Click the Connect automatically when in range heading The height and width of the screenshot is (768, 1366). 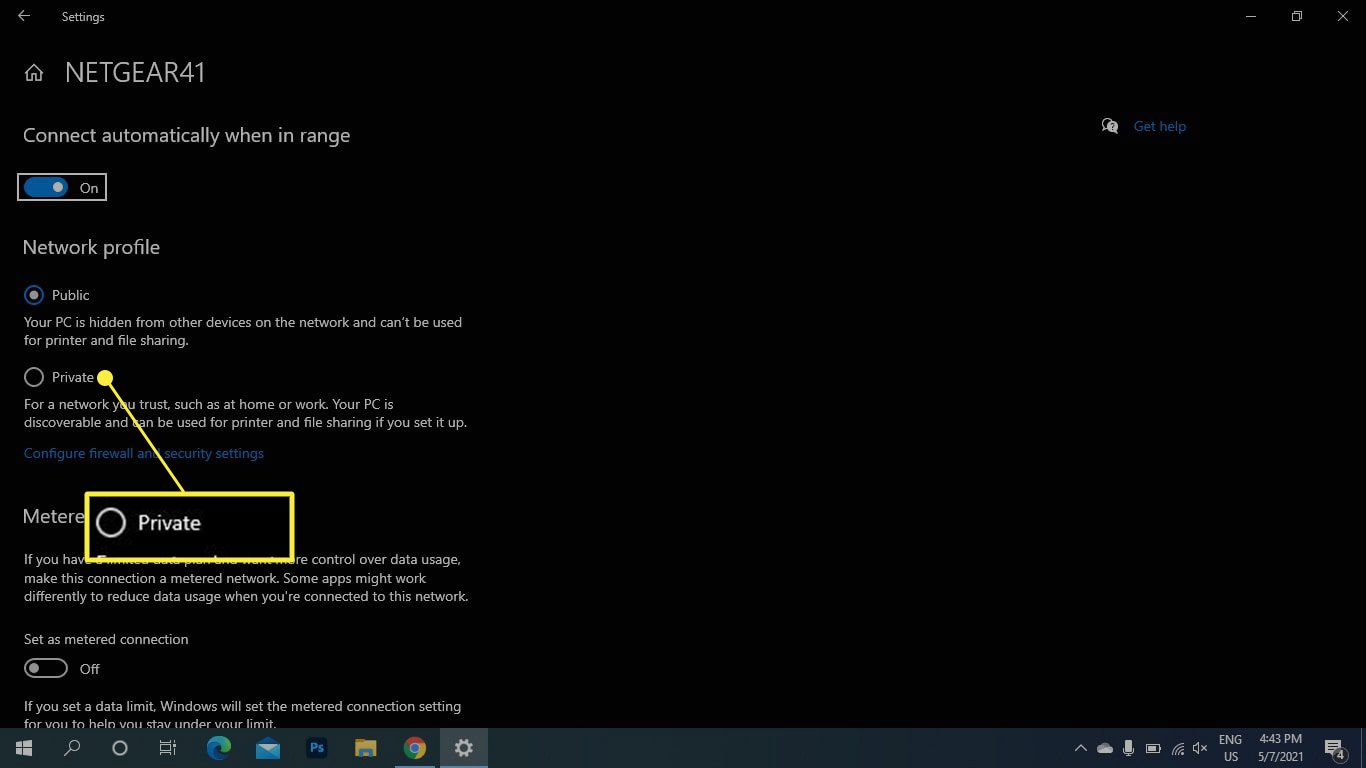(x=186, y=135)
